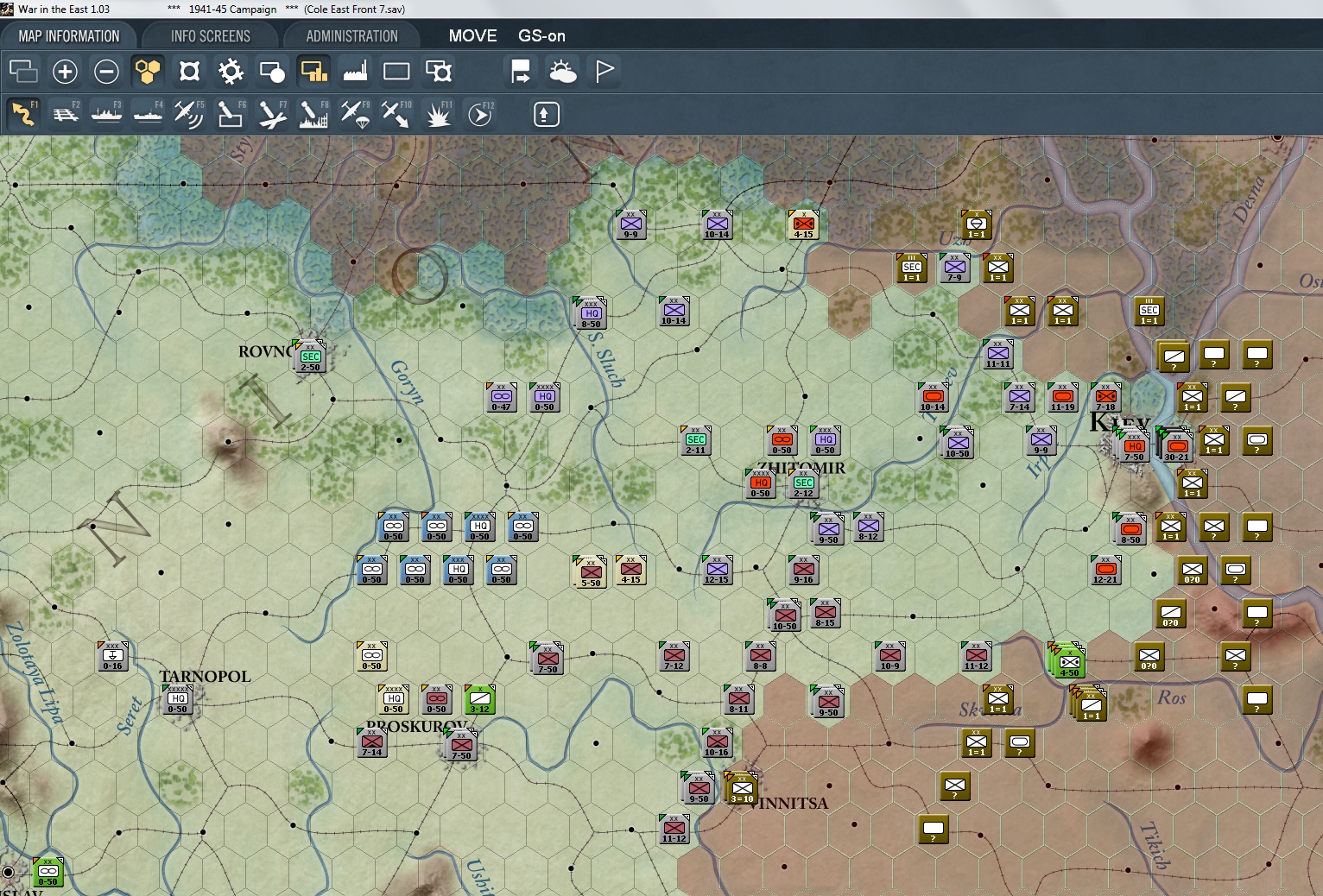Select the 8-12 infantry unit counter
Image resolution: width=1323 pixels, height=896 pixels.
click(869, 527)
